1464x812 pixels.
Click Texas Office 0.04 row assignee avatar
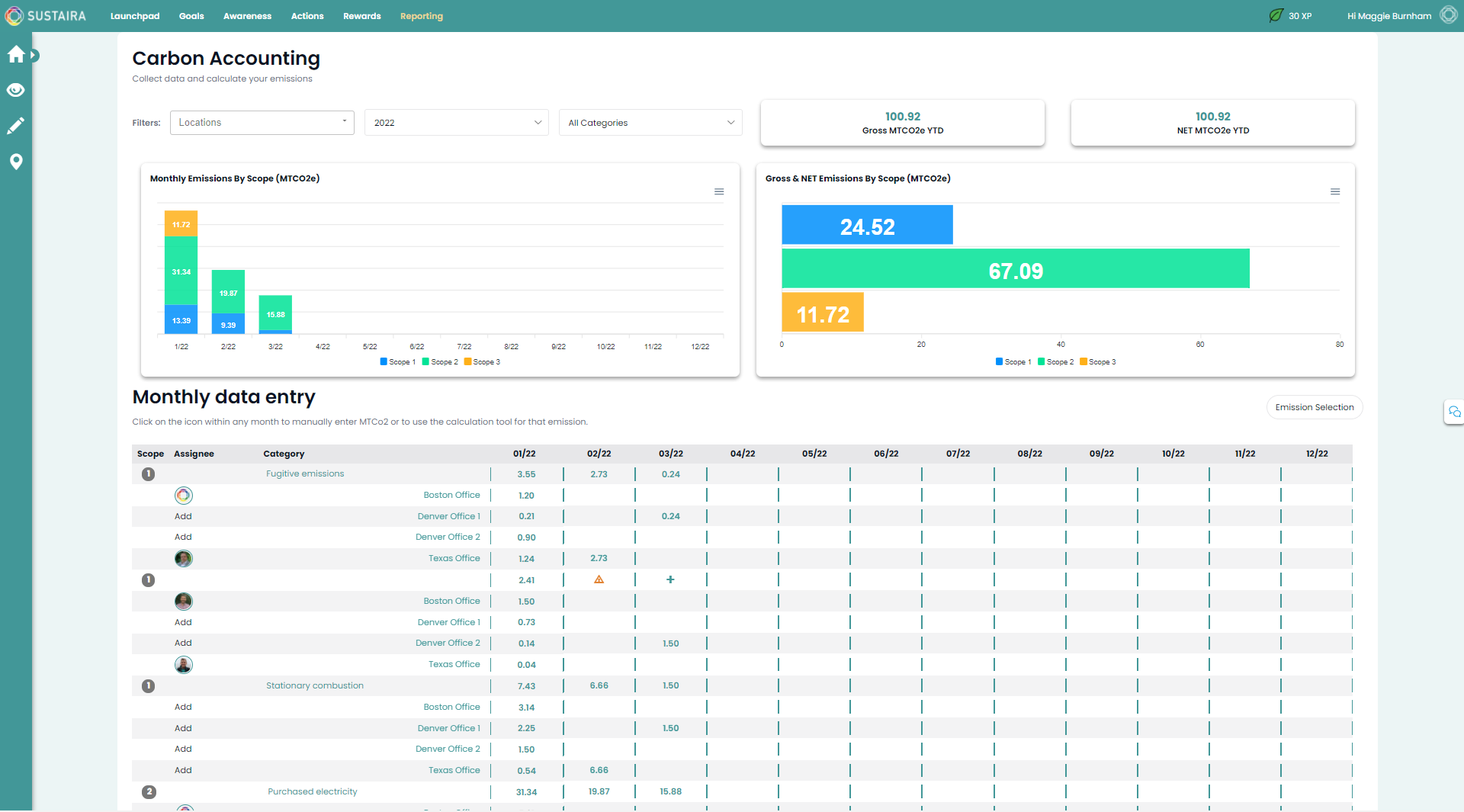point(184,665)
